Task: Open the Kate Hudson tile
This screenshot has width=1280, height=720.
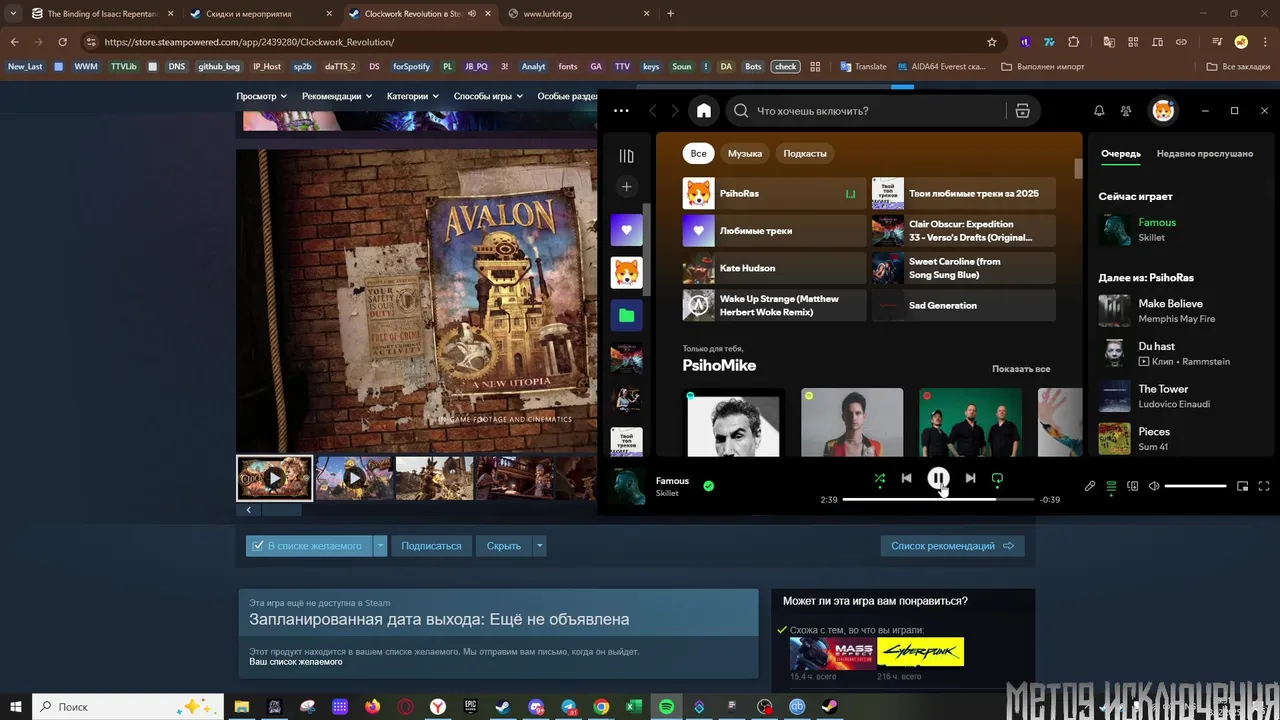Action: click(774, 268)
